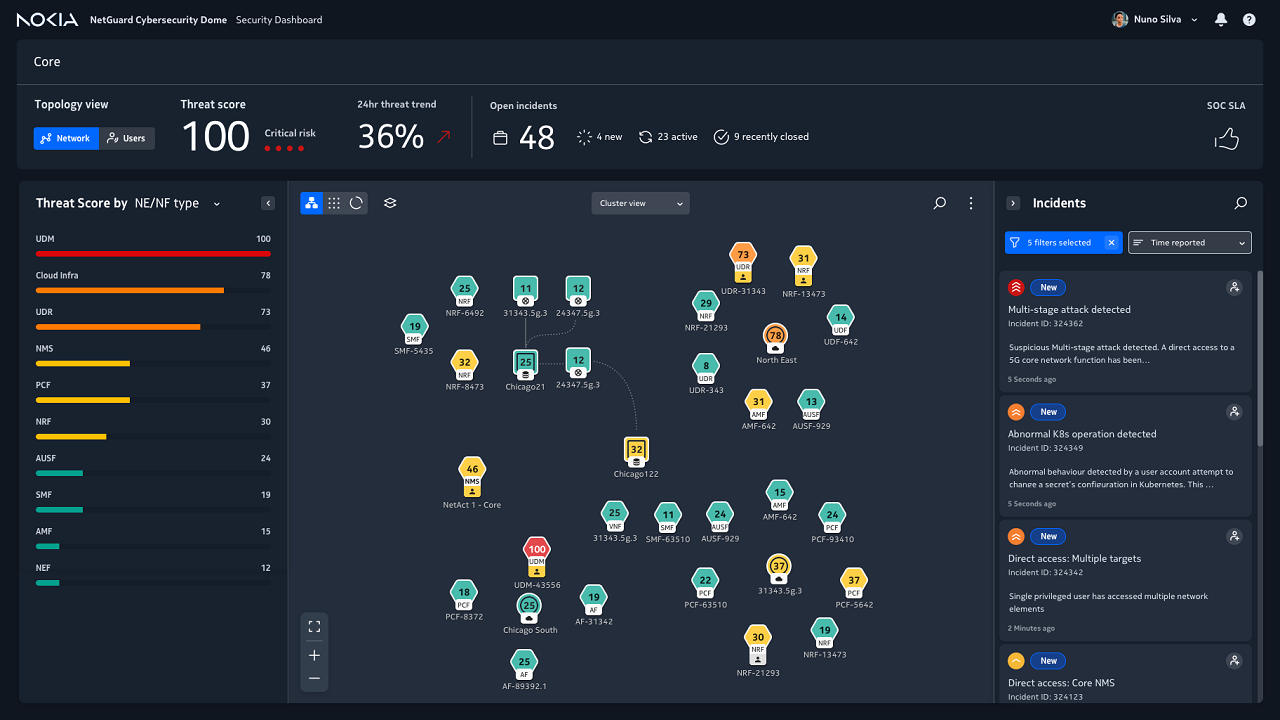Filter by 9 recently closed incidents
1280x720 pixels.
coord(761,137)
